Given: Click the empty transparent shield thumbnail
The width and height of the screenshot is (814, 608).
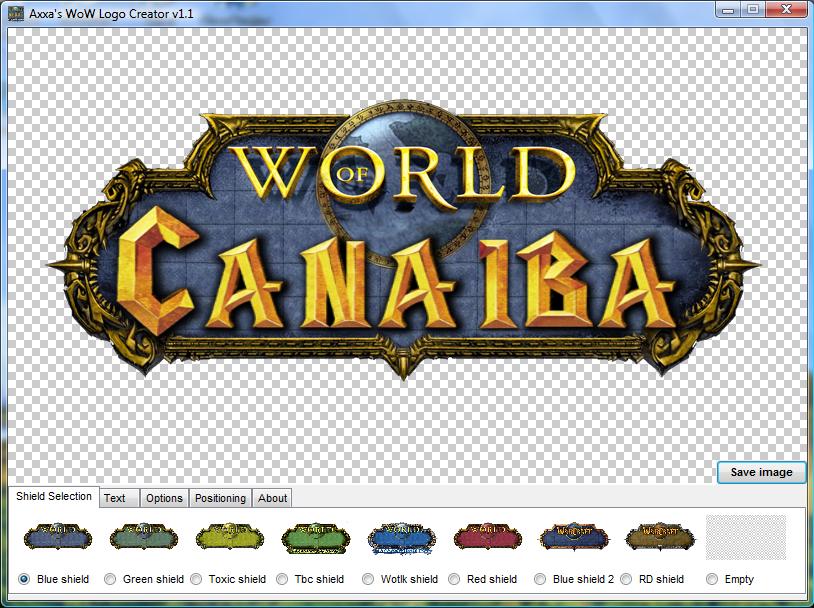Looking at the screenshot, I should [746, 537].
